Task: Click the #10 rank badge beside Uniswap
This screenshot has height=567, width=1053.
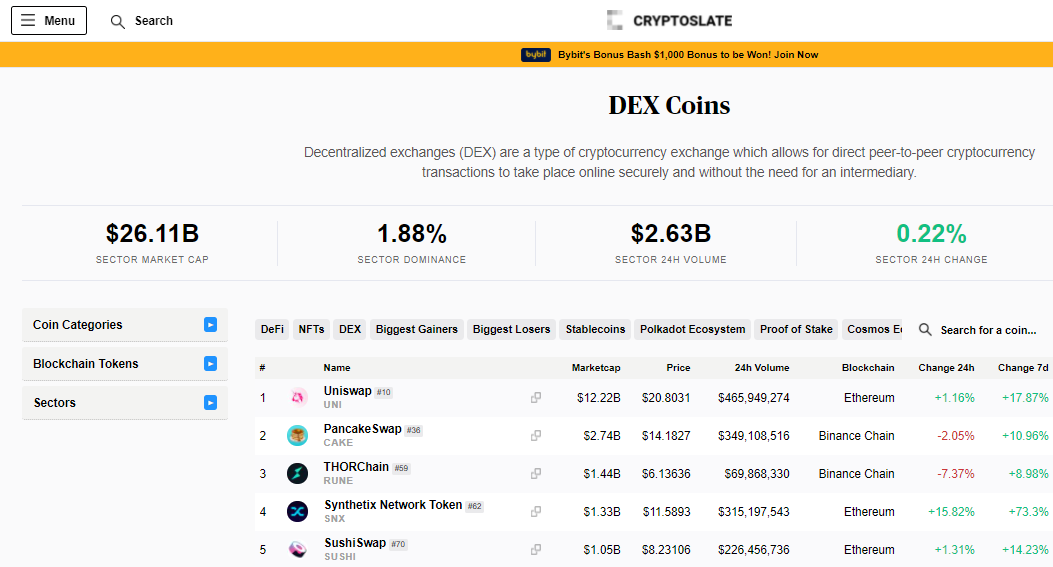Action: click(383, 392)
